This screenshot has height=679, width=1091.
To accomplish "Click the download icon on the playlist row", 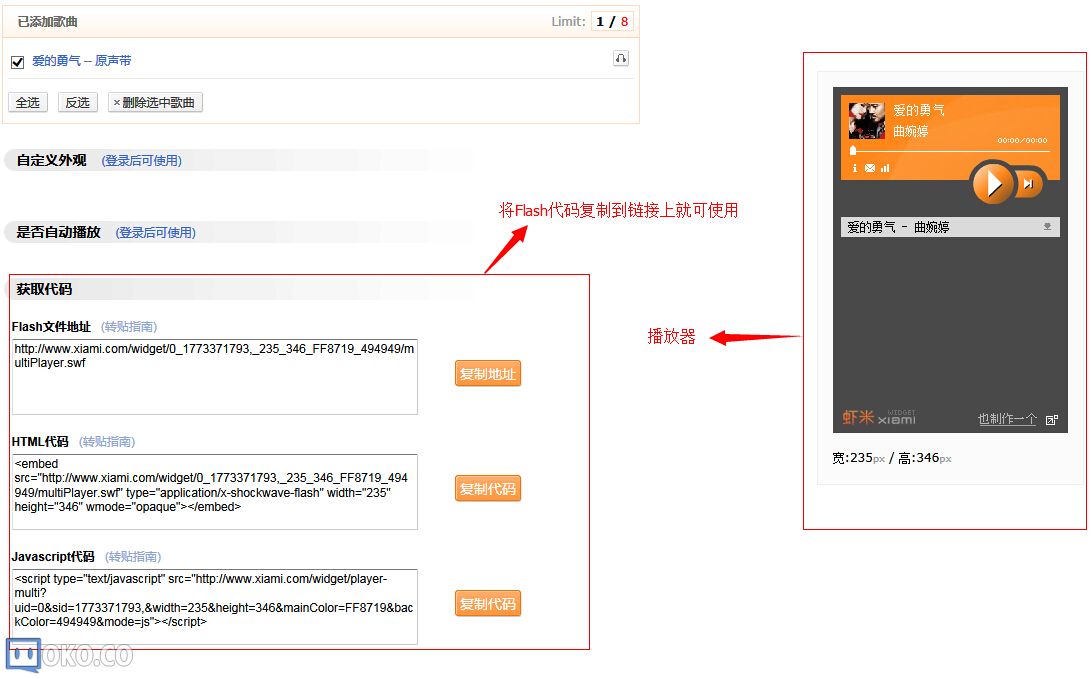I will 1047,227.
